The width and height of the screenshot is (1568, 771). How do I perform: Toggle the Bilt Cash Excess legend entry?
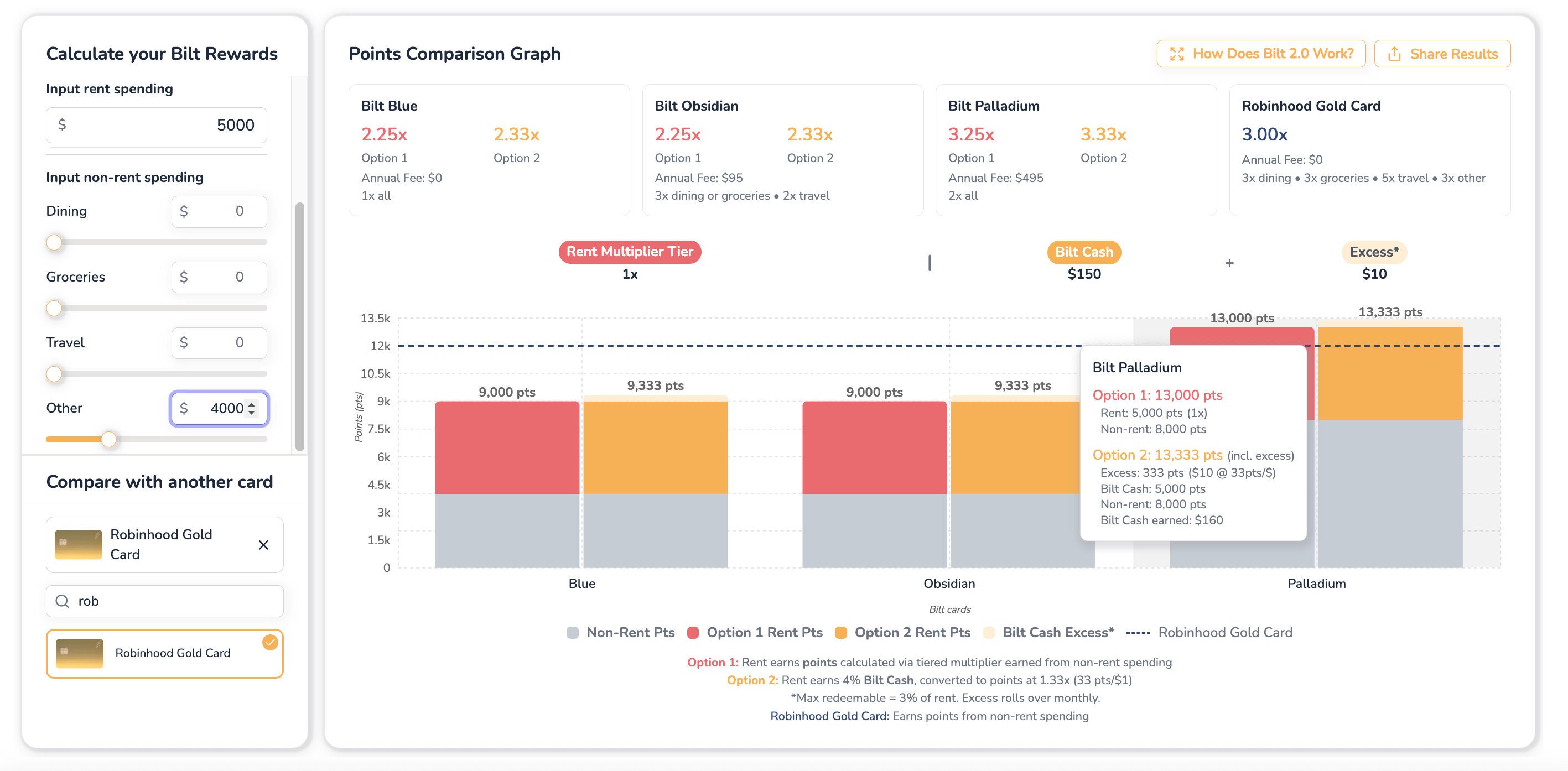(1049, 632)
